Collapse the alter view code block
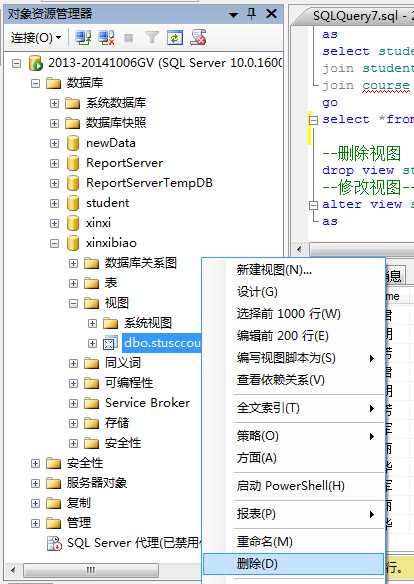Screen dimensions: 414x584 tap(313, 205)
